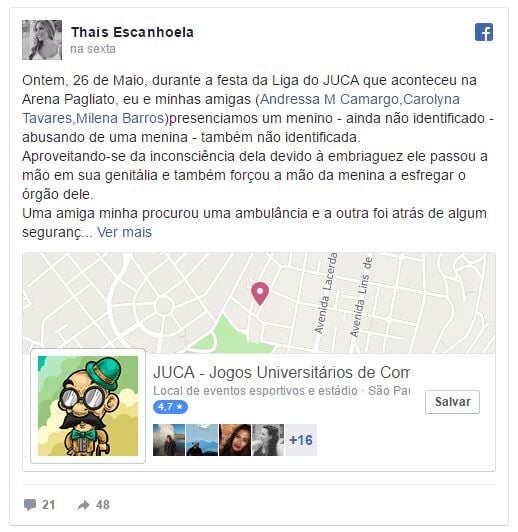Open JUCA - Jogos Universitários page title
This screenshot has height=532, width=518.
[x=281, y=372]
